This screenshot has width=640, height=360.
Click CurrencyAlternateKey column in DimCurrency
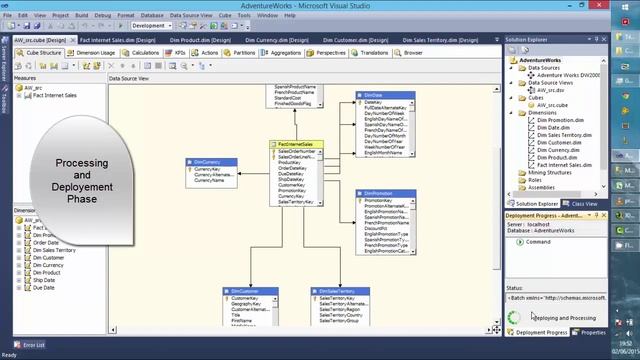[213, 175]
